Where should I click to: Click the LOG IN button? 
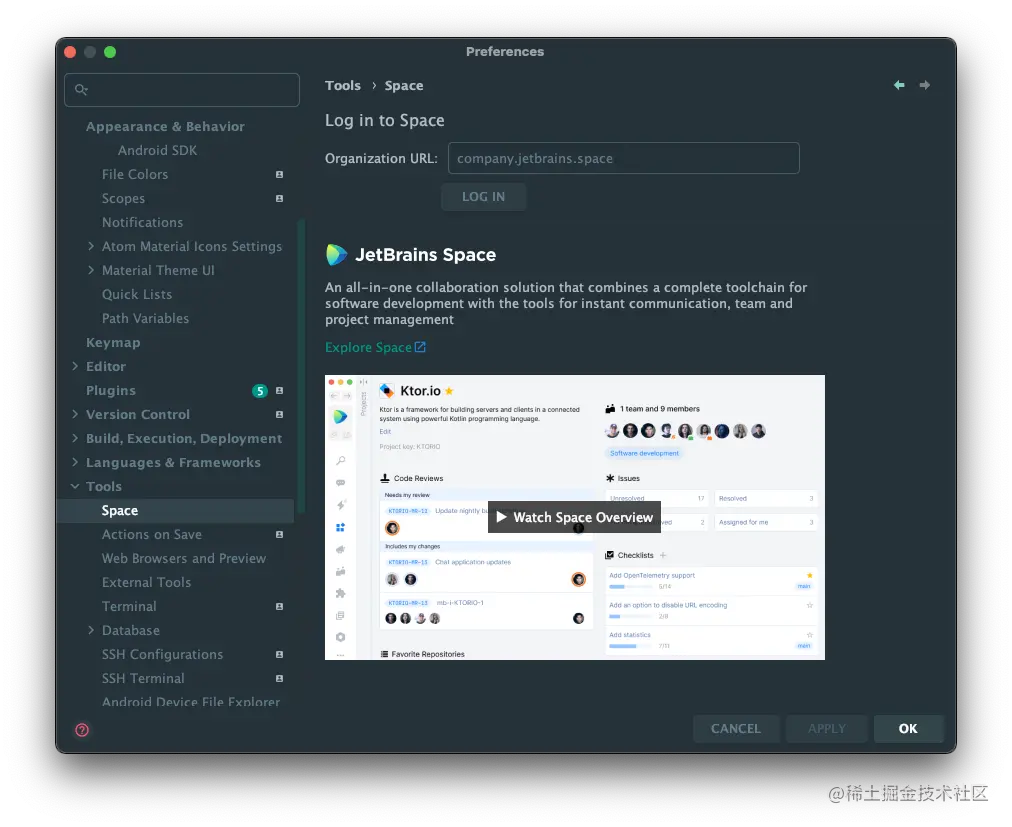point(483,197)
